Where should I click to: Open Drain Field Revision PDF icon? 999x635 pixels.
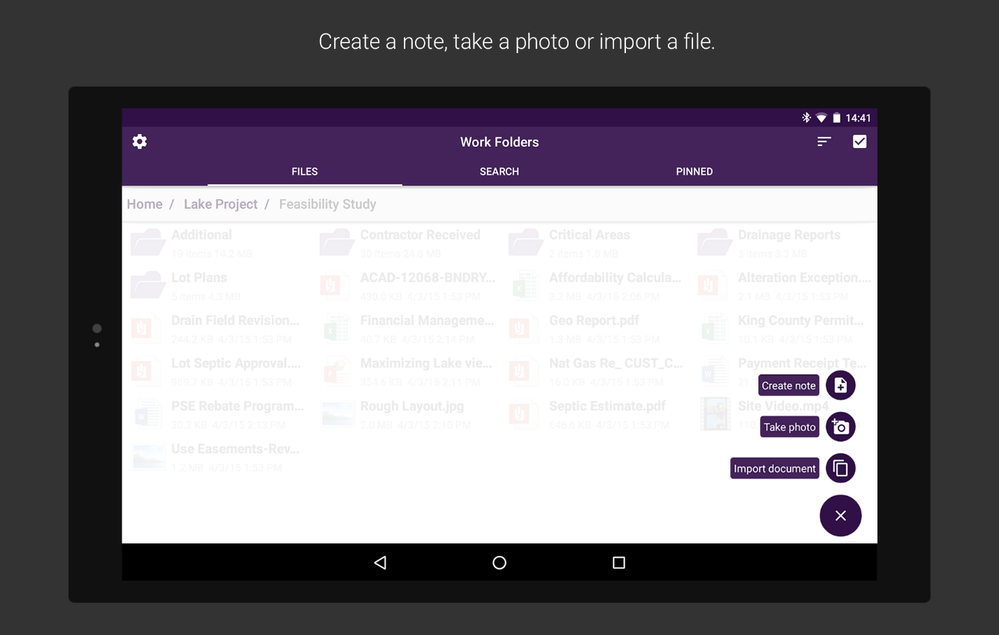click(147, 328)
